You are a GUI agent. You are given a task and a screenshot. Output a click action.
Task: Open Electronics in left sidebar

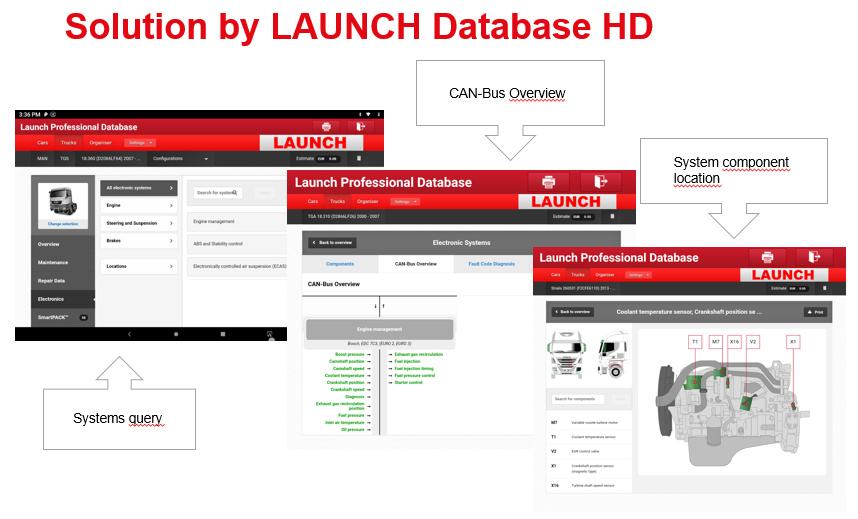coord(63,299)
